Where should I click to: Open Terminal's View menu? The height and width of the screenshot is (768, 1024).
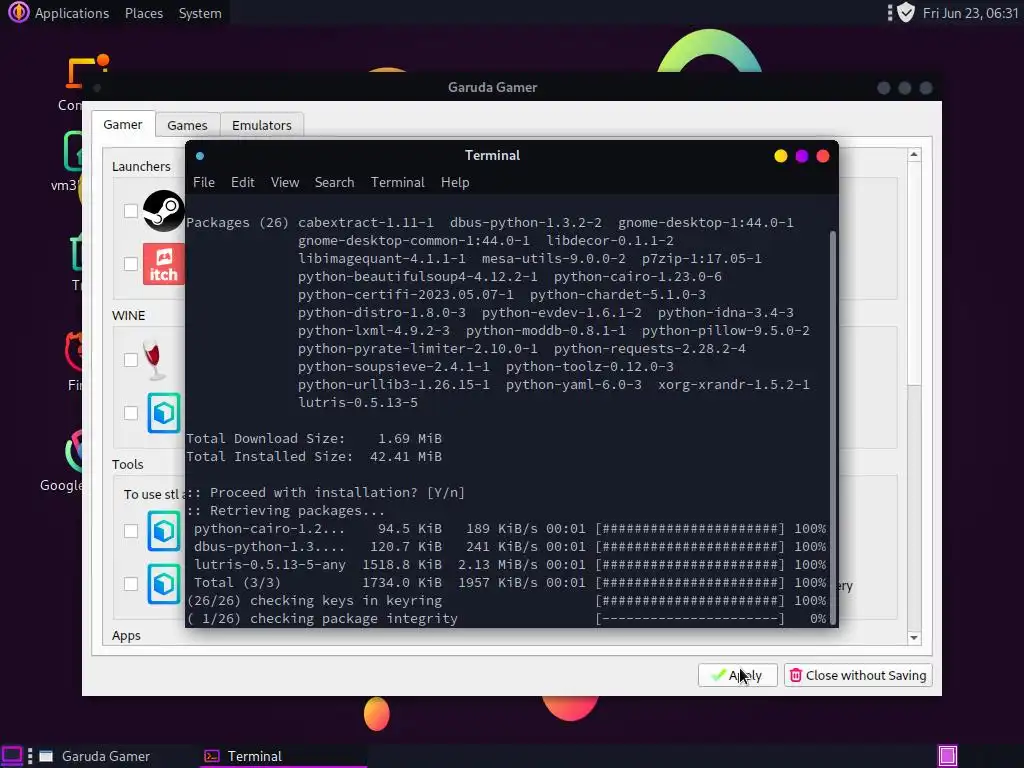click(x=285, y=182)
